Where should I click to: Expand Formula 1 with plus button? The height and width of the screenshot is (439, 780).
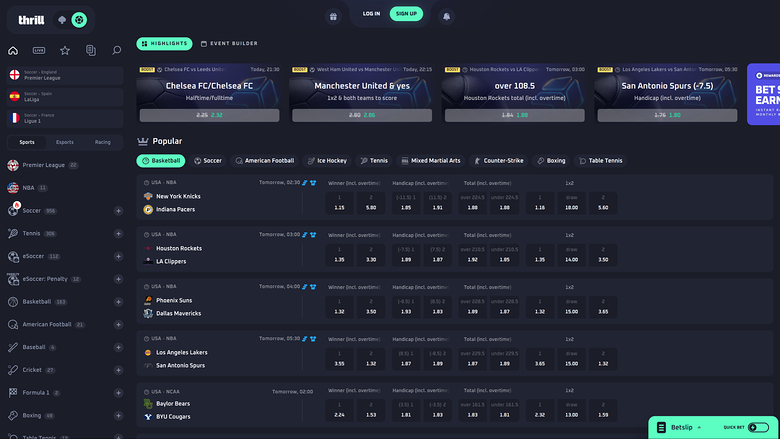[118, 393]
